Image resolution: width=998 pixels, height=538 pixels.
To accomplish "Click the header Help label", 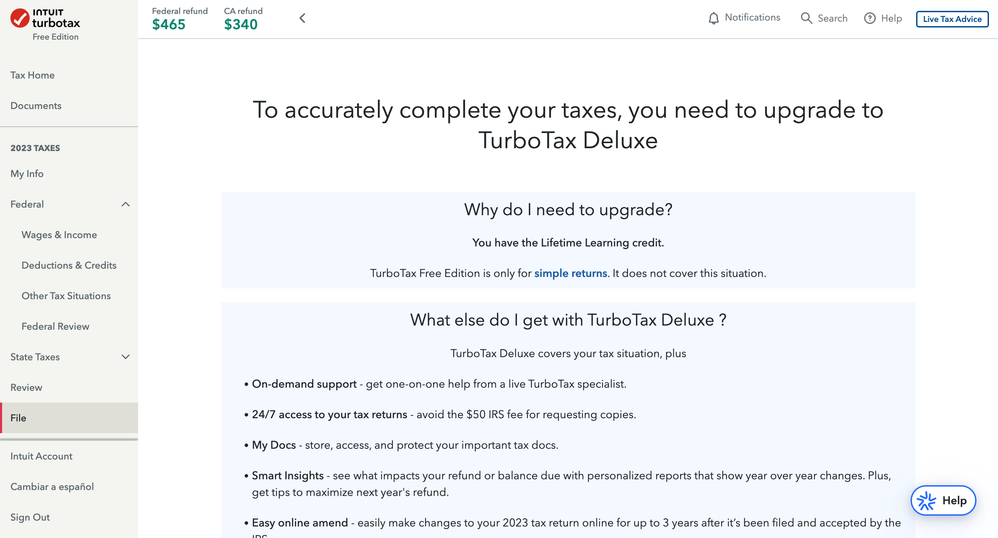I will tap(891, 18).
